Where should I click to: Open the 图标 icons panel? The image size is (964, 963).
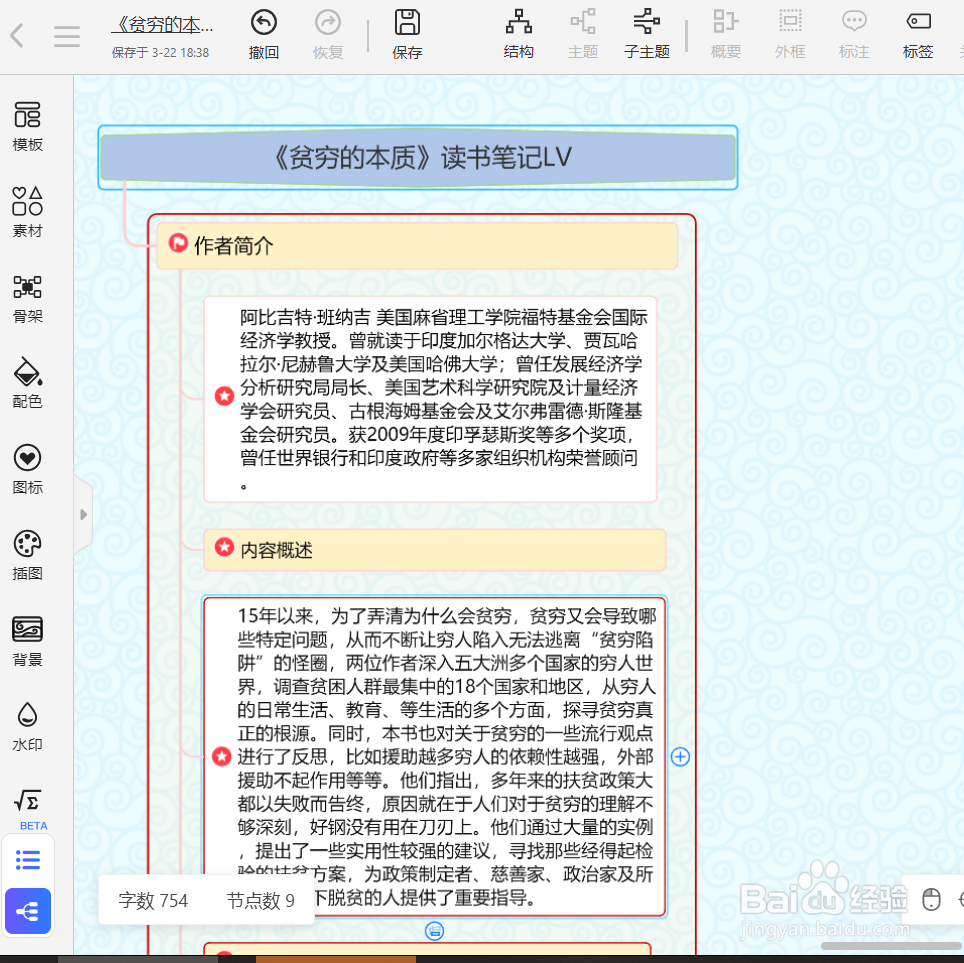pos(28,470)
